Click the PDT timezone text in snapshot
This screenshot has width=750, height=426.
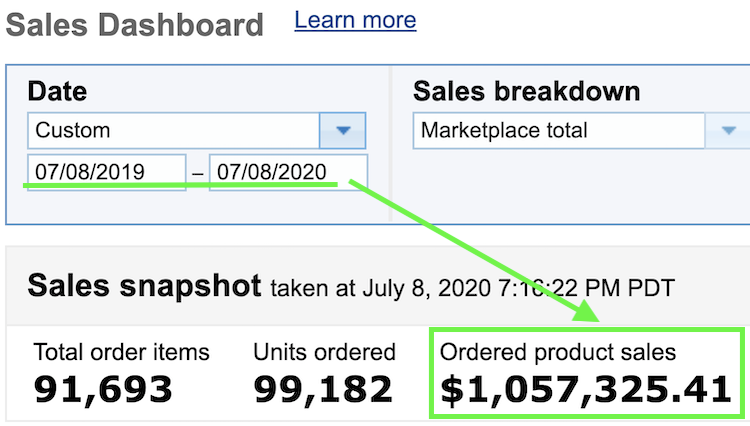[x=651, y=288]
